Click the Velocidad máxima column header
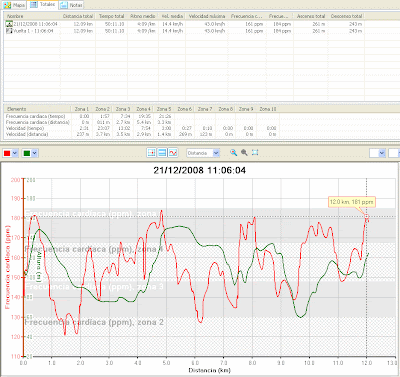This screenshot has width=400, height=377. coord(207,16)
